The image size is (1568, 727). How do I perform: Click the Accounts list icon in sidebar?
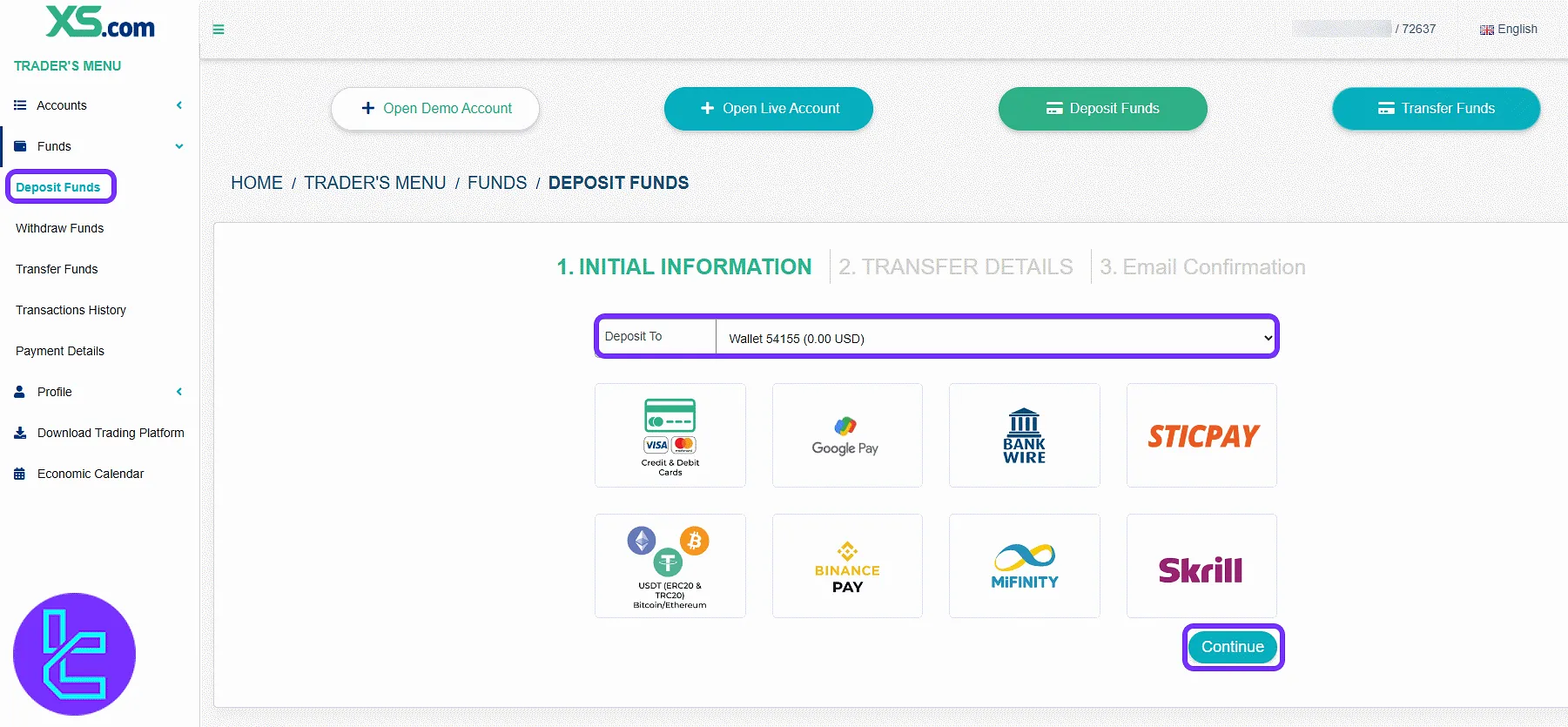tap(20, 105)
